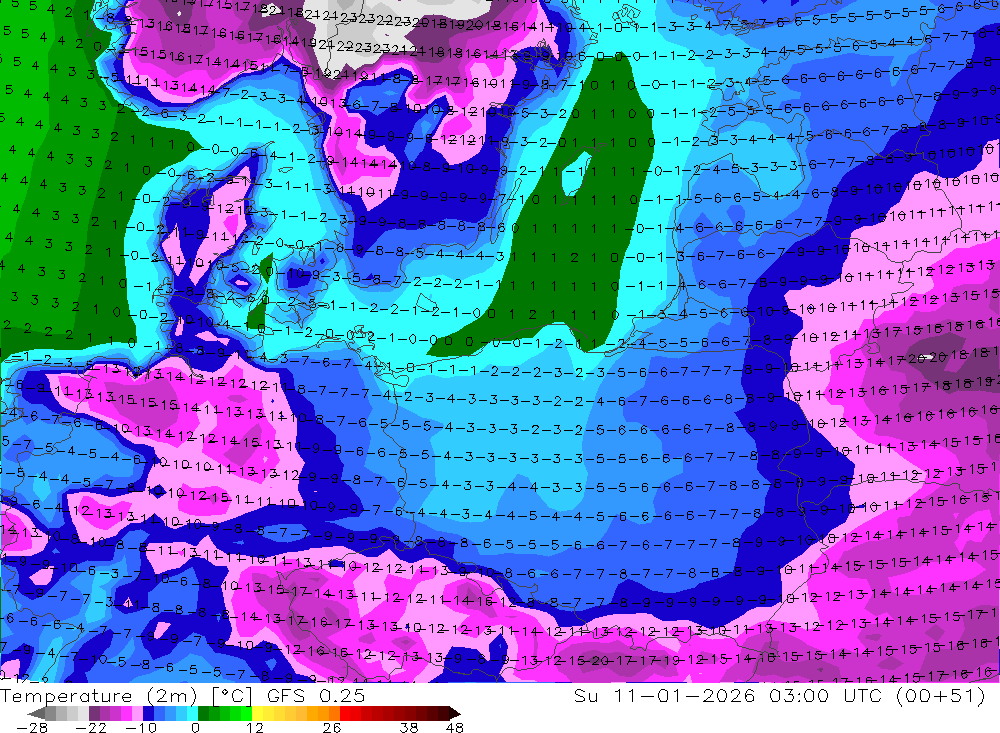The width and height of the screenshot is (1000, 733).
Task: Click the '48' legend value
Action: coord(454,728)
